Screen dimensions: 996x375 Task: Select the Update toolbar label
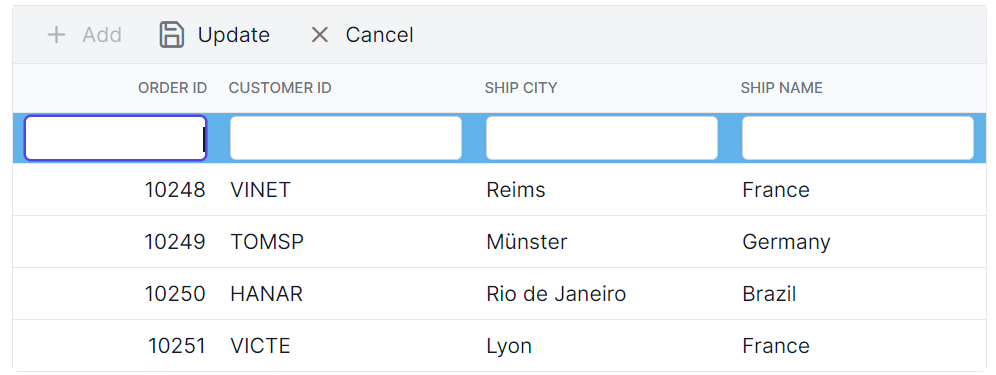234,34
